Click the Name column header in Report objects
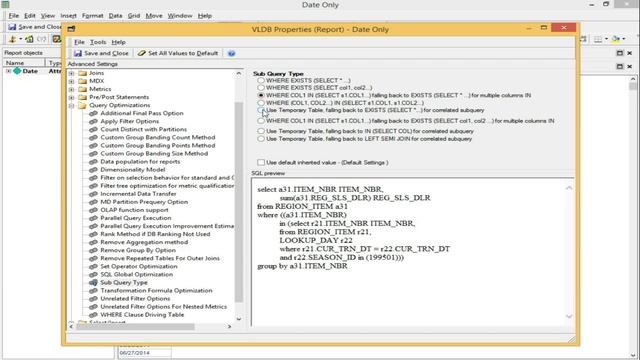640x360 pixels. click(24, 63)
